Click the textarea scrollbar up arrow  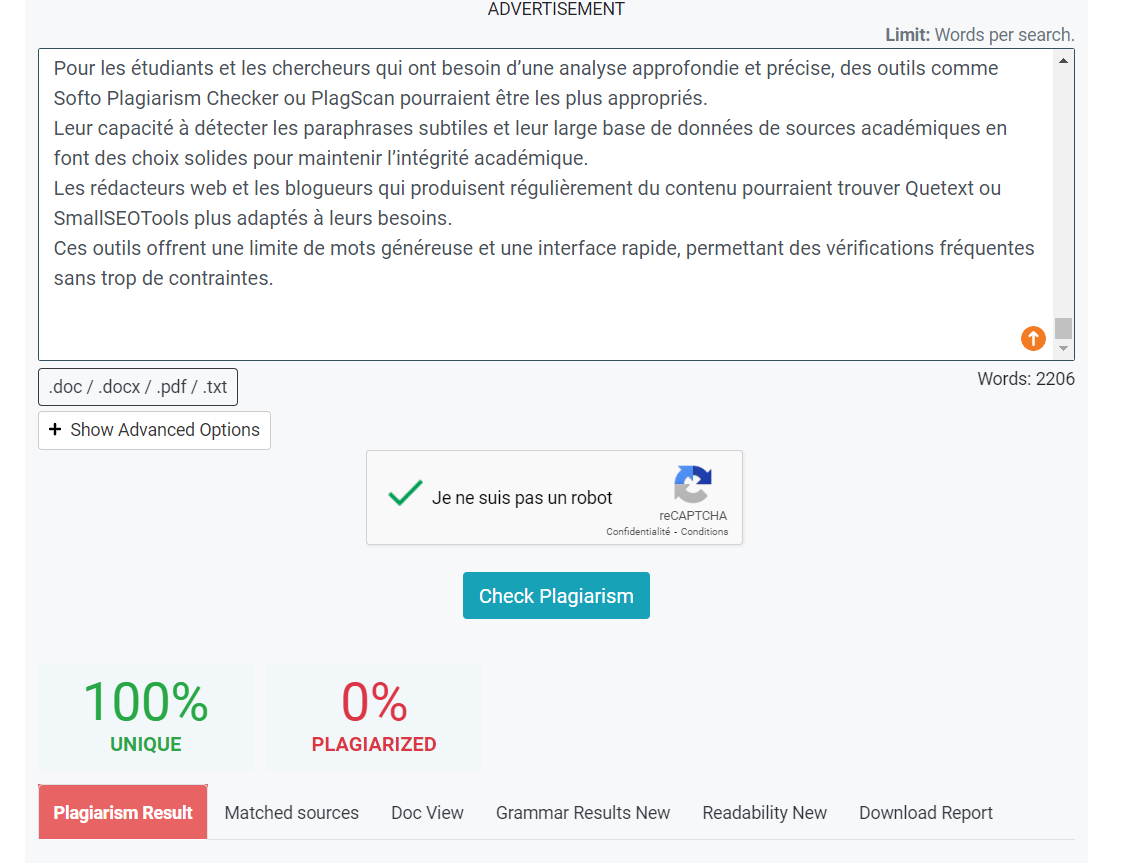1063,62
